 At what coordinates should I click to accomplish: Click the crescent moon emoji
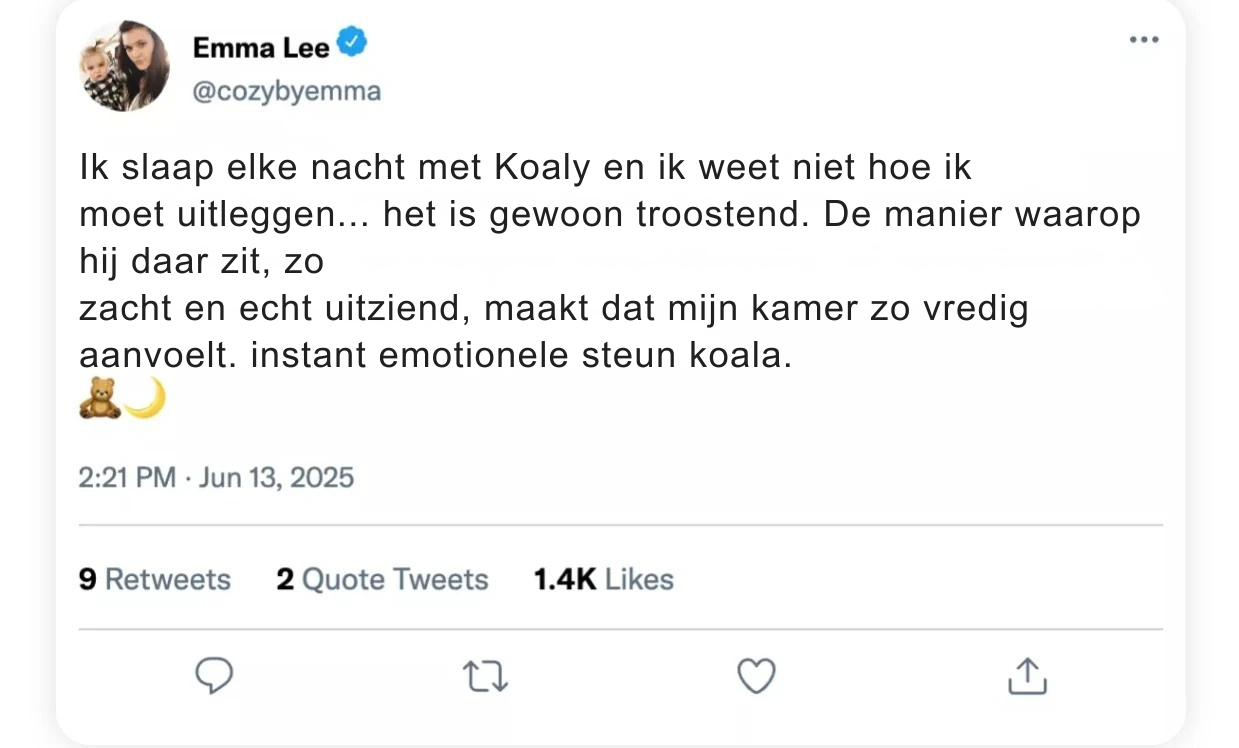pos(145,398)
